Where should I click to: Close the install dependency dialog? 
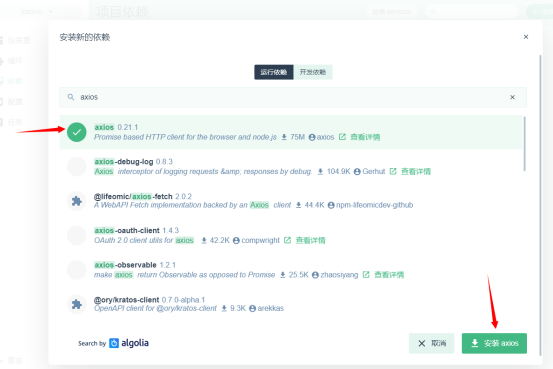[x=525, y=37]
